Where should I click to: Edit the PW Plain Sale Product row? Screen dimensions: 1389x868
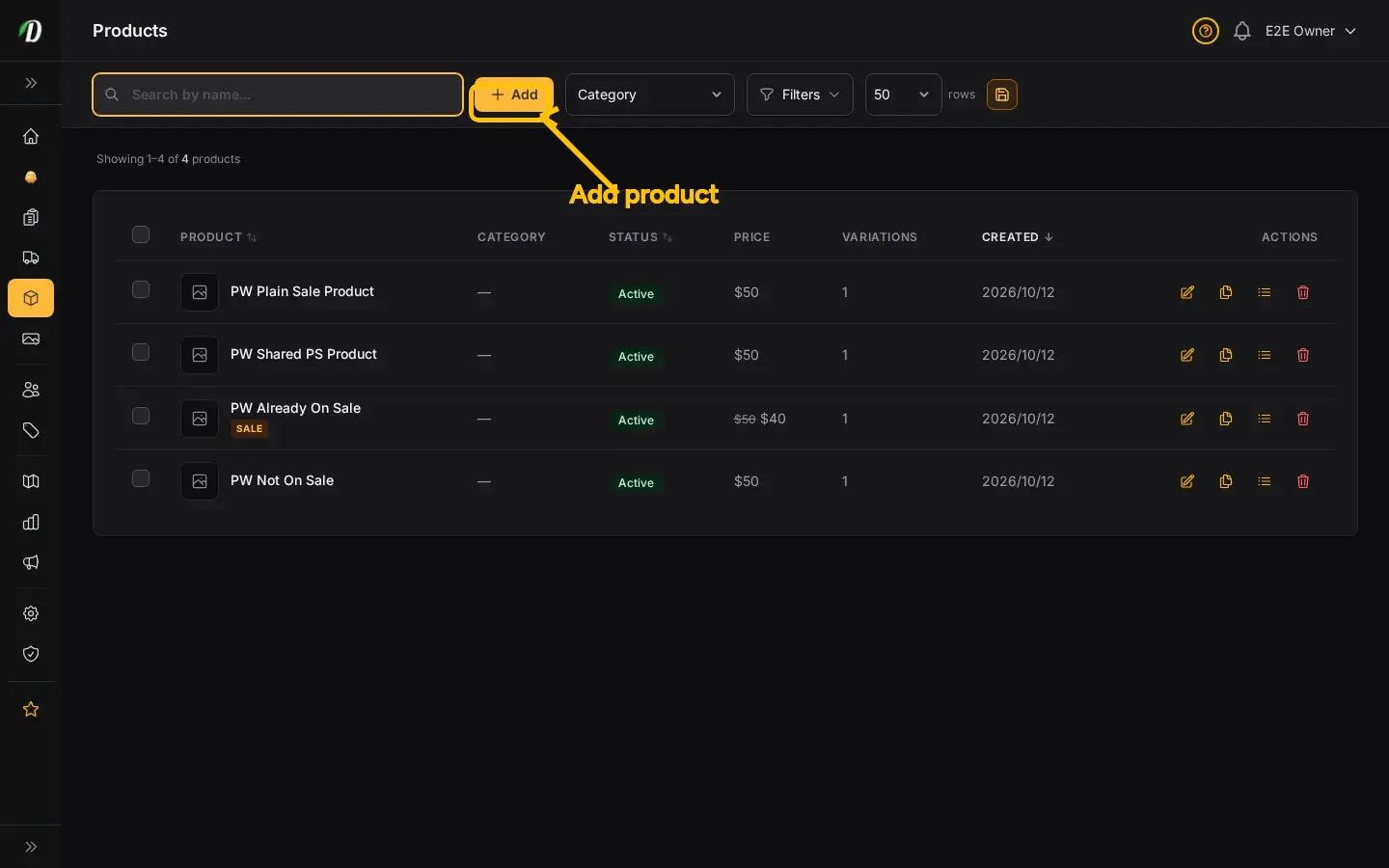point(1187,292)
